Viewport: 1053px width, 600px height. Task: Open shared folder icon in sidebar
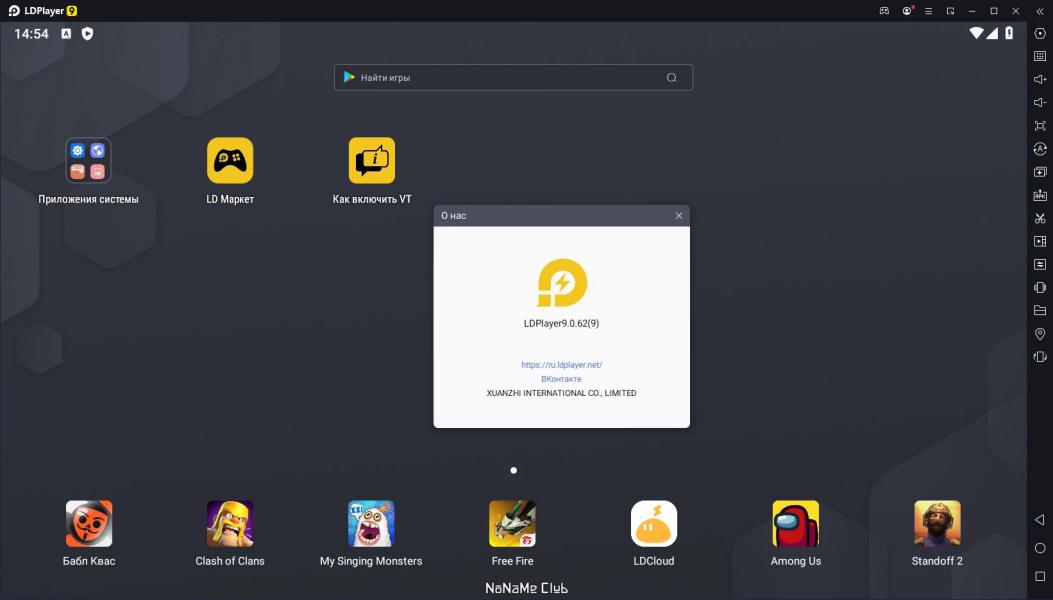1040,310
